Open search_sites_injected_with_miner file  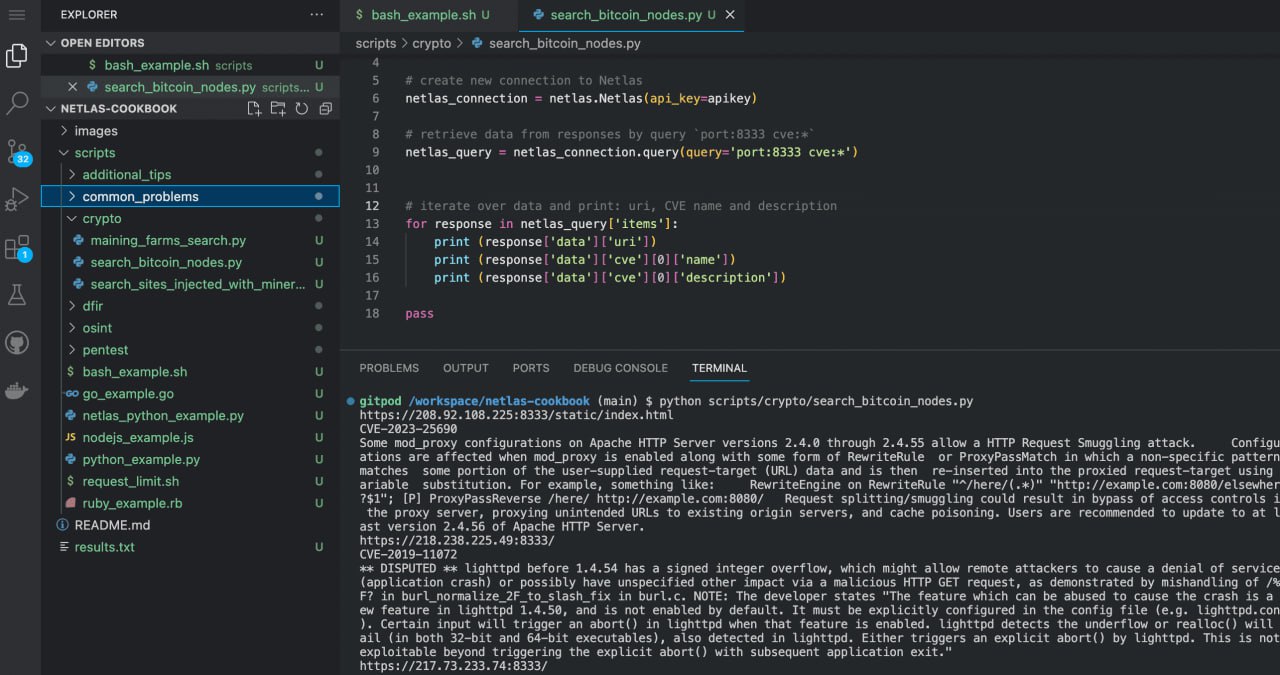pos(190,285)
